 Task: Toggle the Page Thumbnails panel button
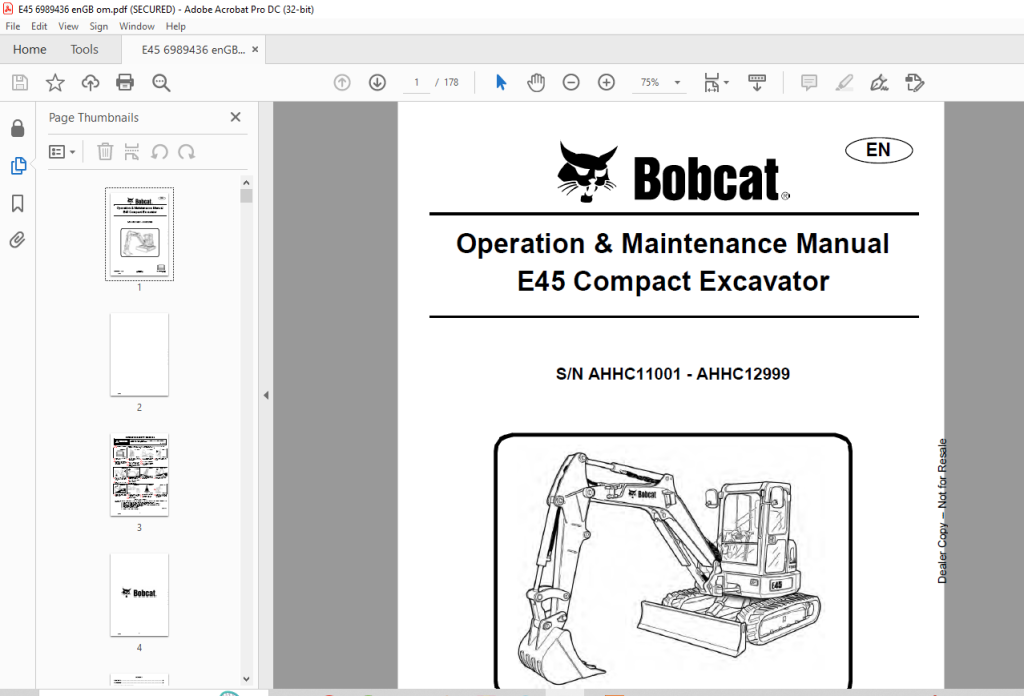click(x=18, y=166)
